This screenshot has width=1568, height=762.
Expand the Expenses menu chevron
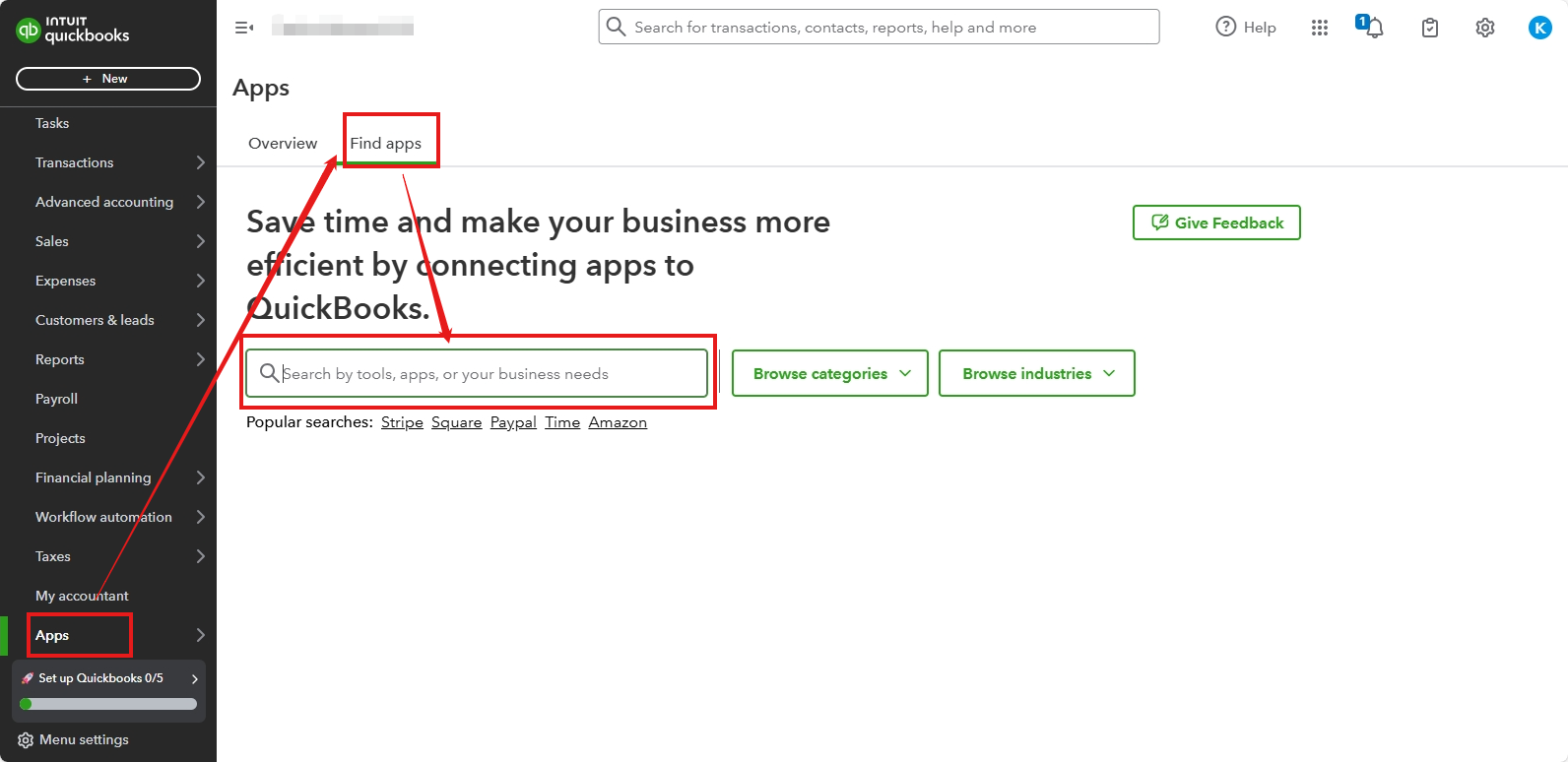tap(200, 281)
